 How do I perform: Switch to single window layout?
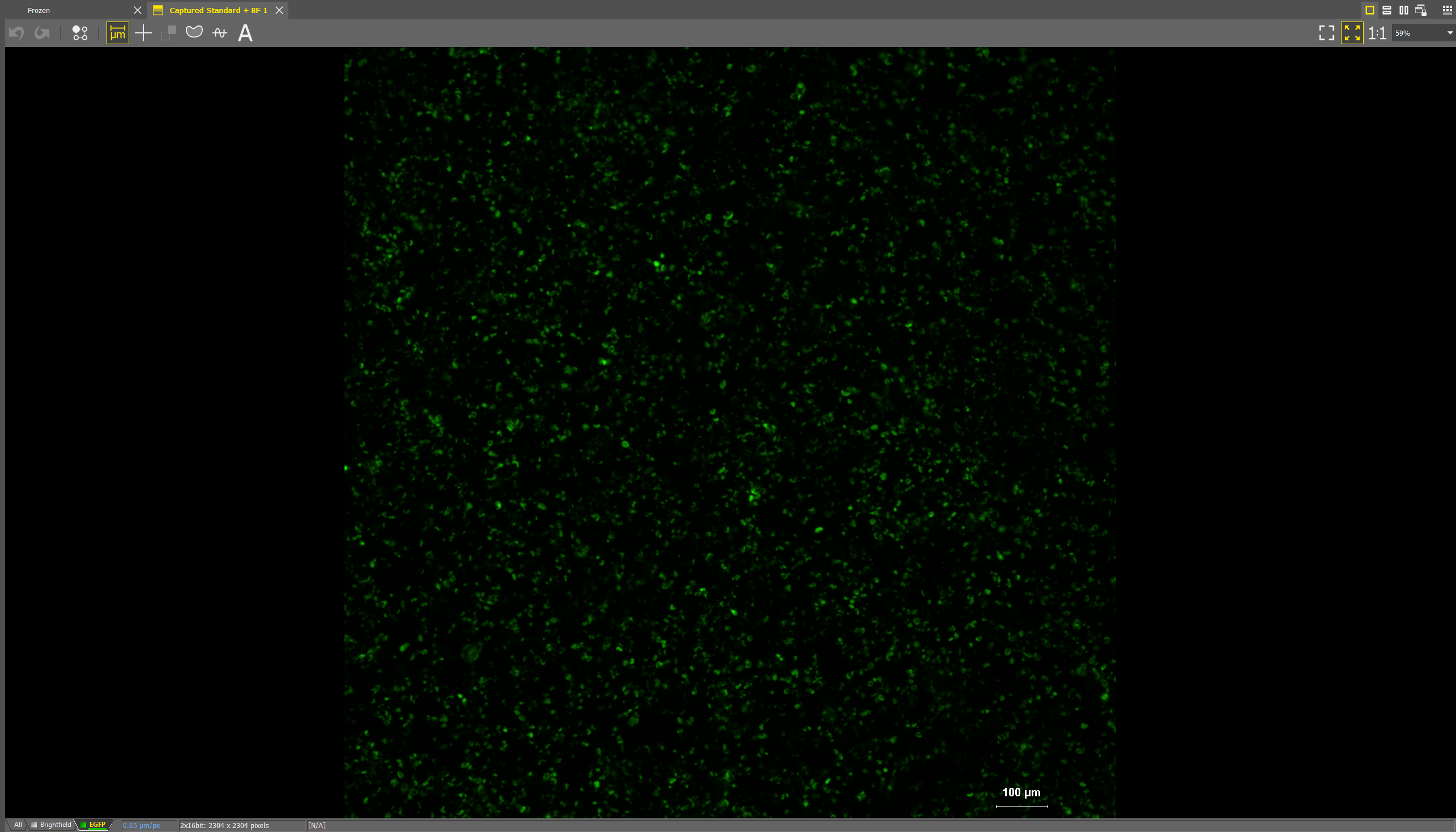[x=1370, y=10]
